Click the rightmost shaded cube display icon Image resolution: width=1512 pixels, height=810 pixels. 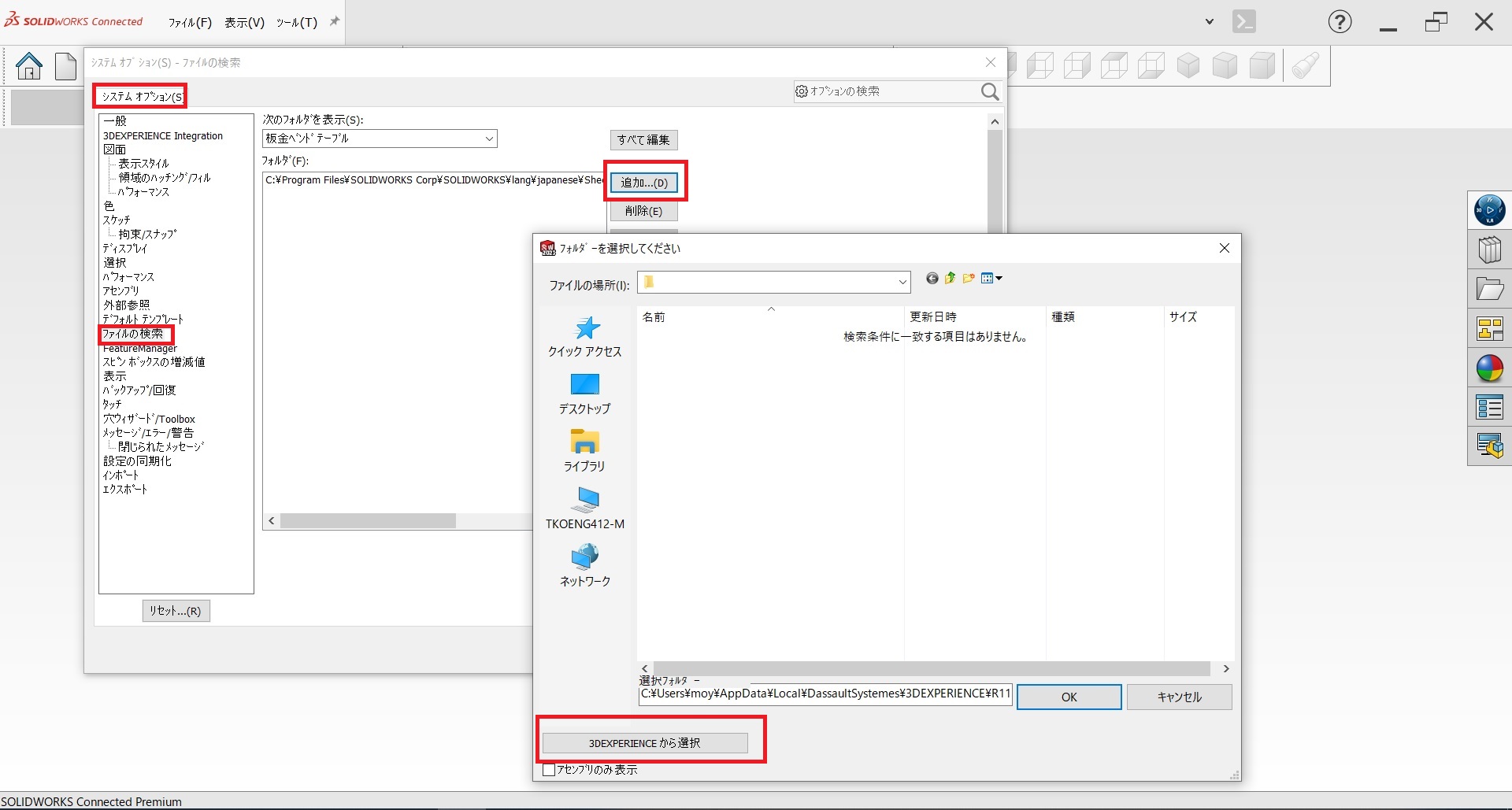click(1262, 65)
